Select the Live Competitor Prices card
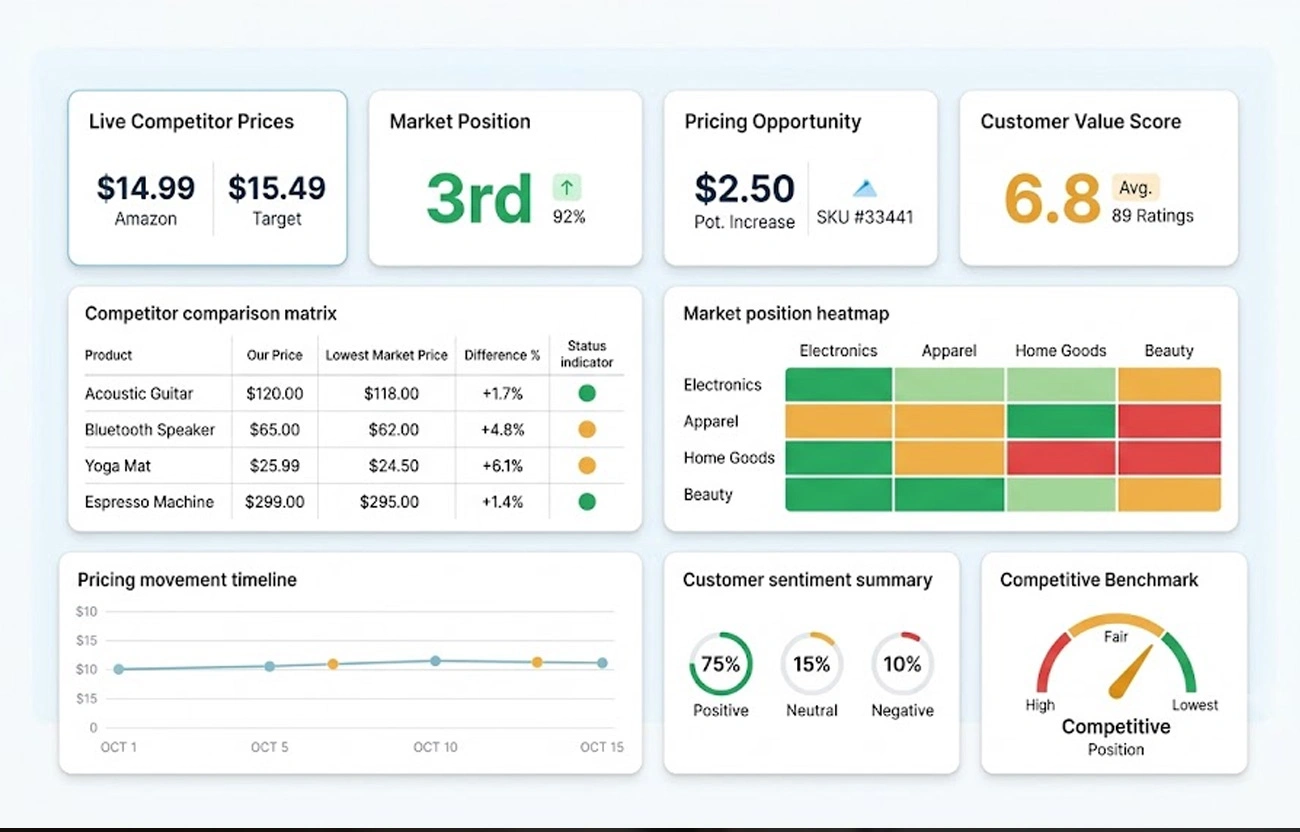This screenshot has width=1300, height=832. (x=208, y=178)
